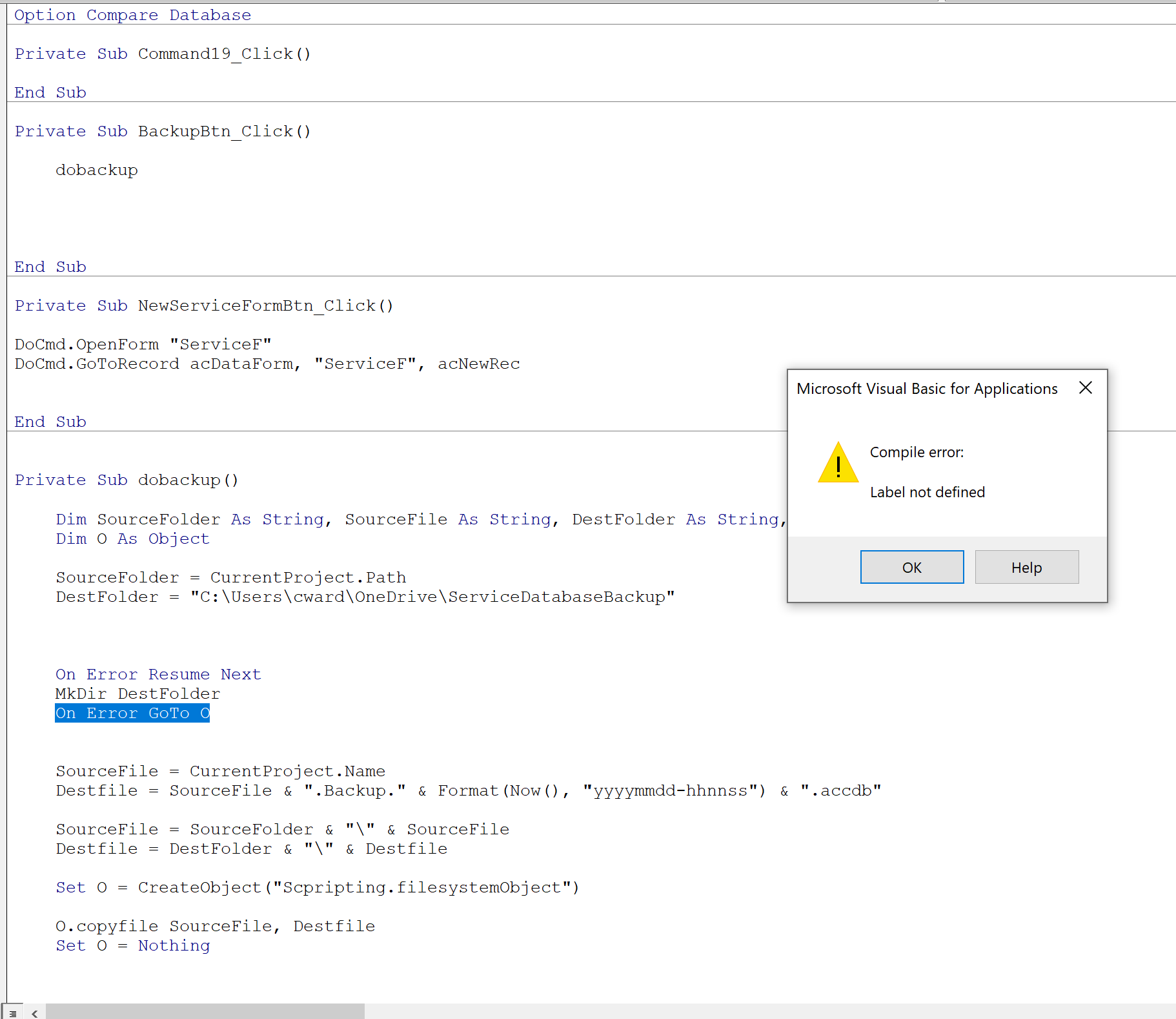Click the 'O.copyfile SourceFile, Destfile' line
1176x1019 pixels.
pyautogui.click(x=215, y=926)
